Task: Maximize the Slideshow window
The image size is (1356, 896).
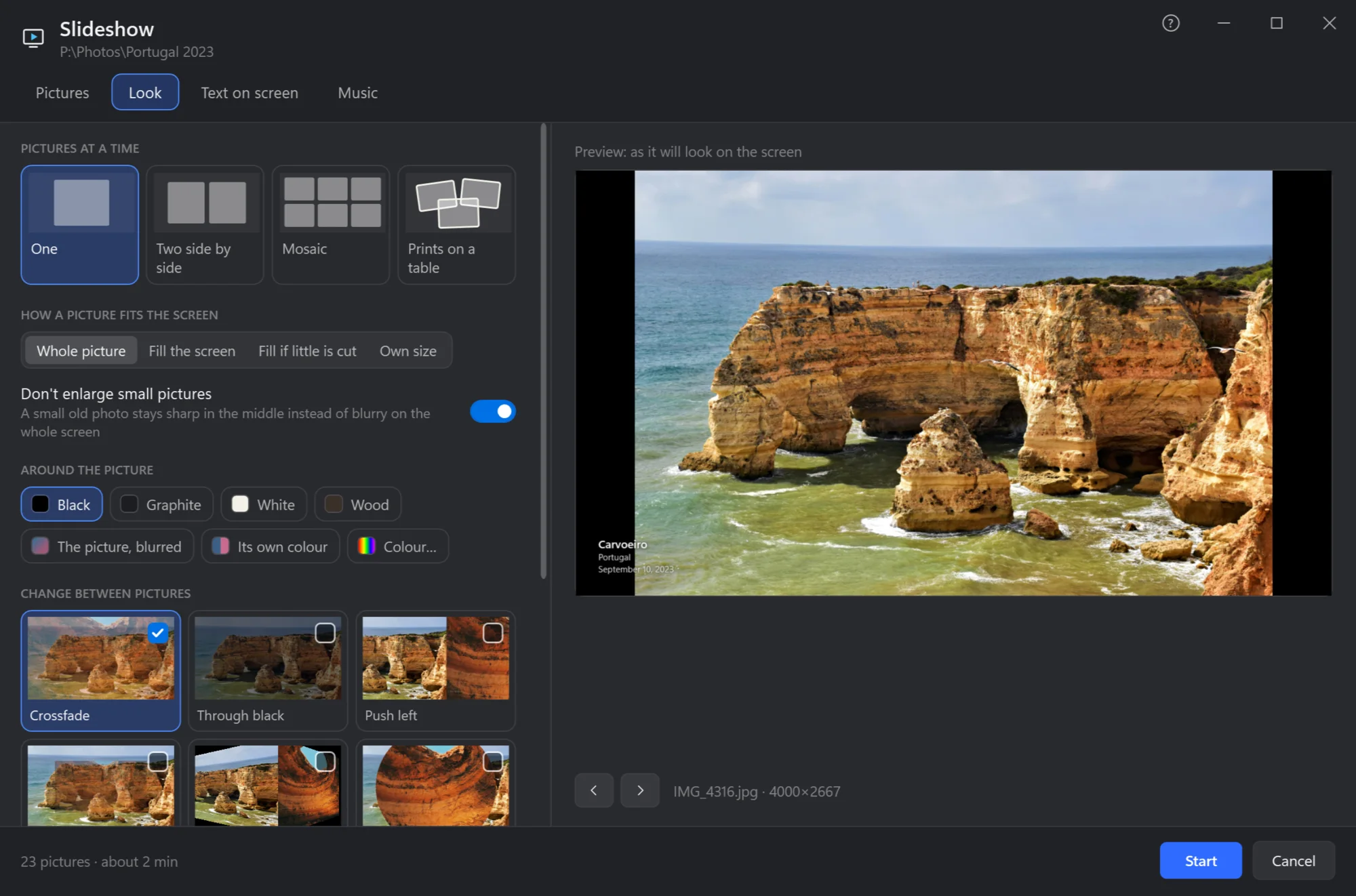Action: point(1277,23)
